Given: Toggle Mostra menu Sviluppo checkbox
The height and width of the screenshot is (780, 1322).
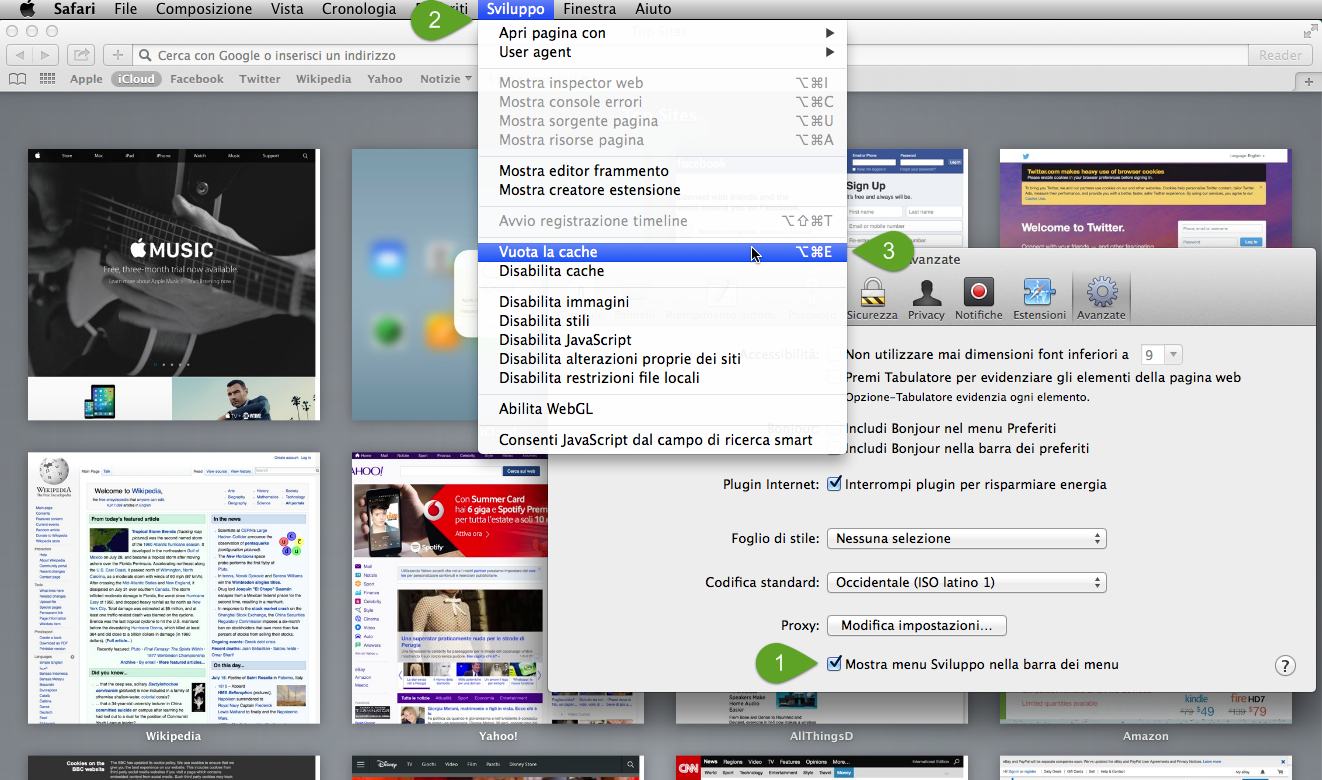Looking at the screenshot, I should (x=835, y=664).
